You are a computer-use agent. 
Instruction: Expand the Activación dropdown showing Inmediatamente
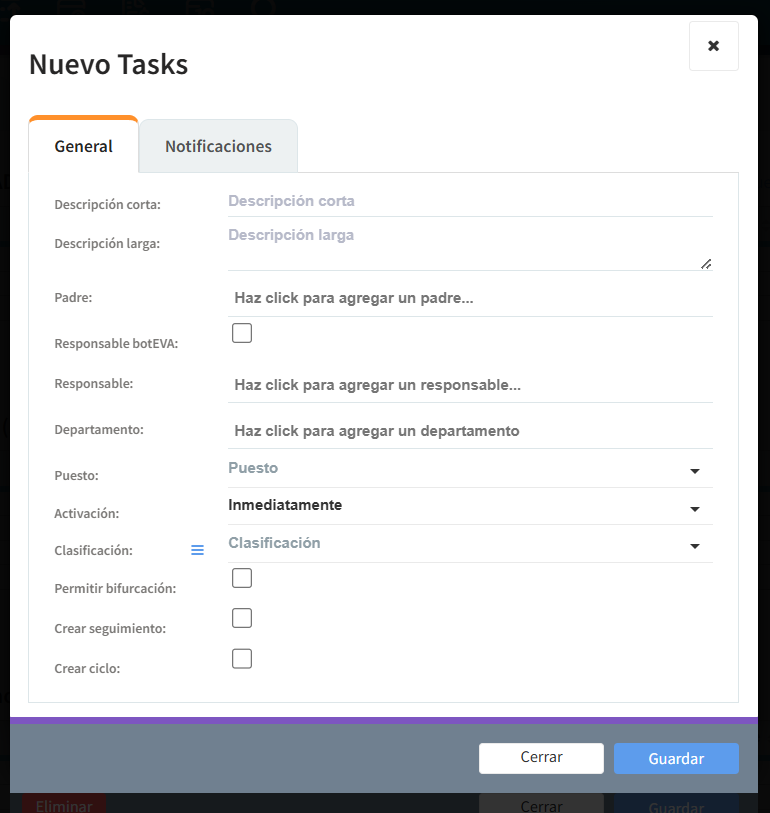(x=470, y=506)
